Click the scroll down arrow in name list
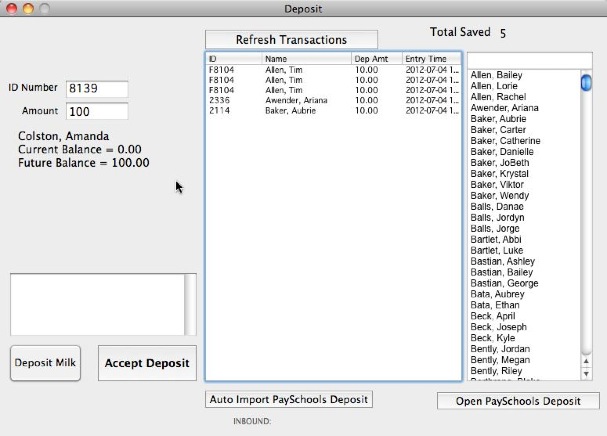The height and width of the screenshot is (436, 607). click(x=586, y=374)
